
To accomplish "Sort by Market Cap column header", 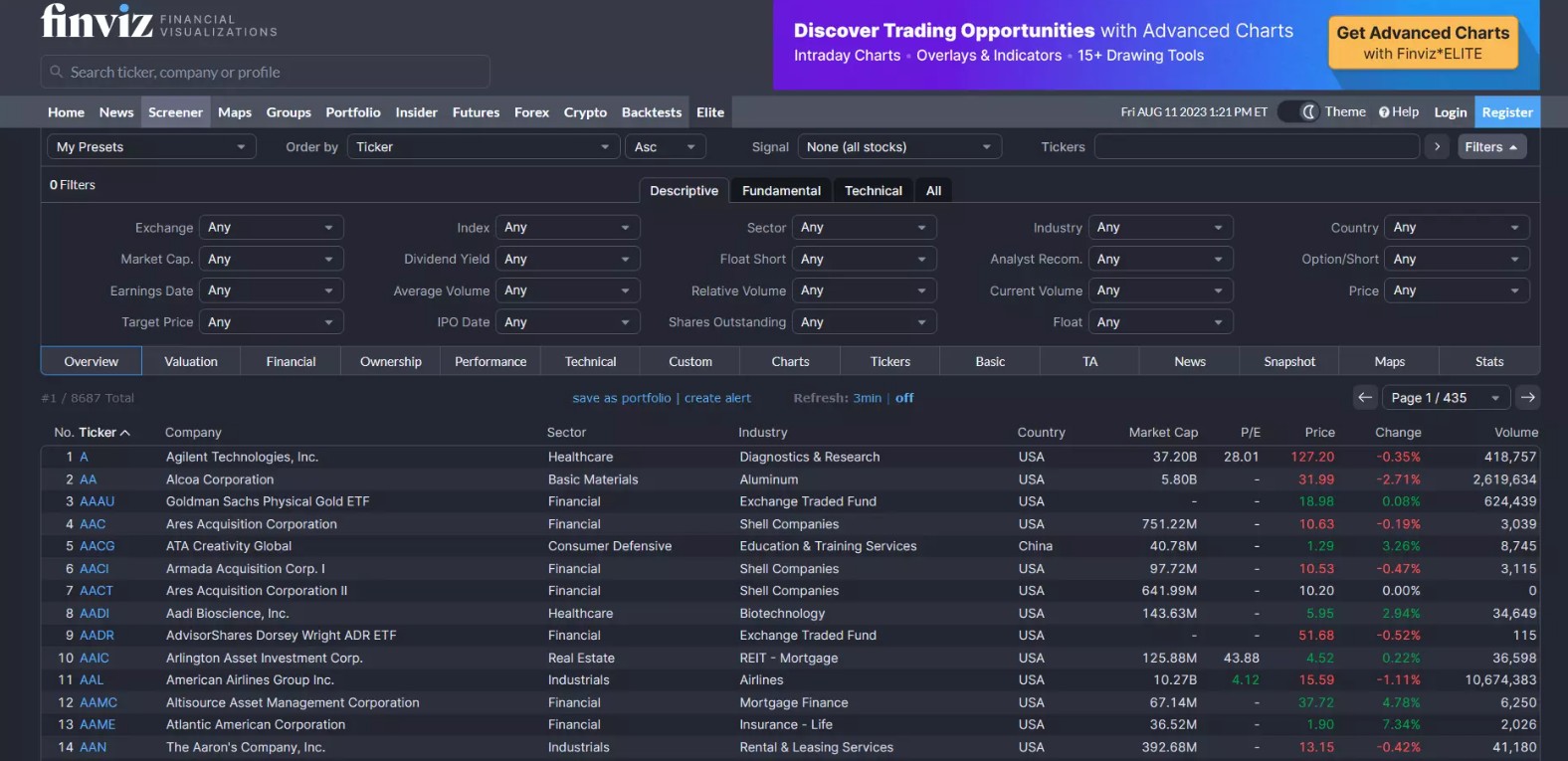I will tap(1163, 433).
